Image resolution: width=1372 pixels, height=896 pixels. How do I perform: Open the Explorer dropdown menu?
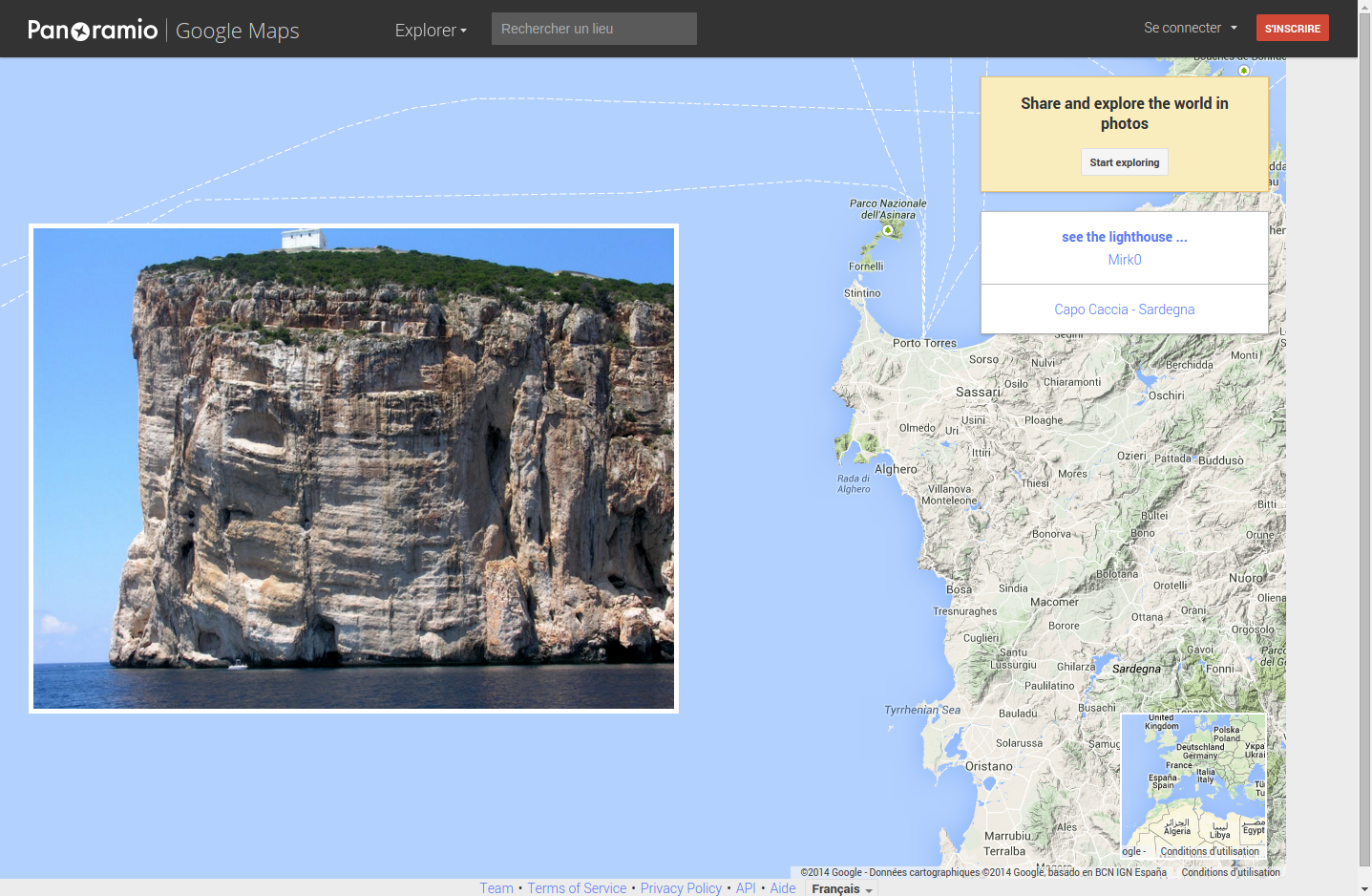point(431,30)
